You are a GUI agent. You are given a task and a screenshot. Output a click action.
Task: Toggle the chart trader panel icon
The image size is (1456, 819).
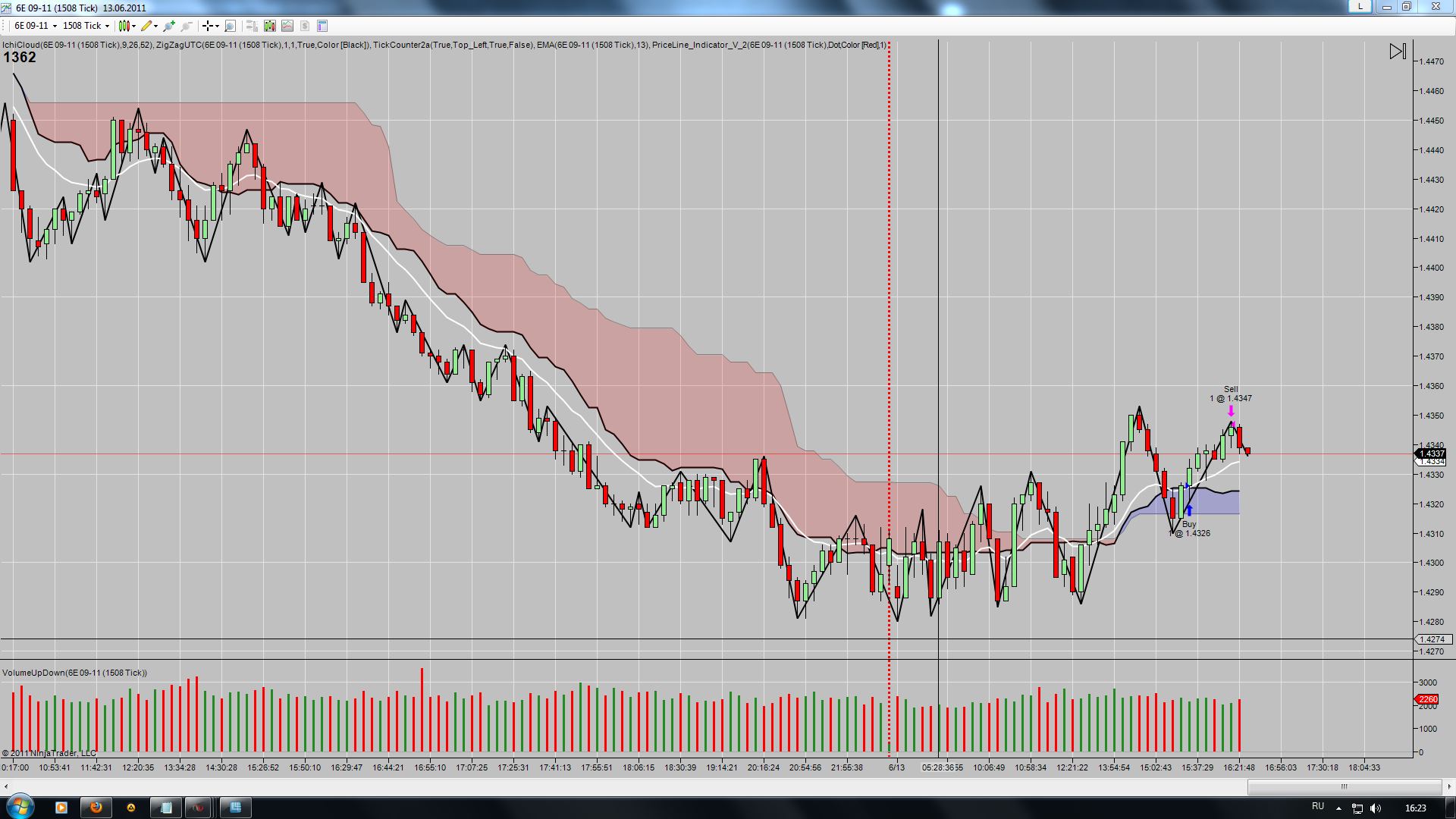(x=252, y=26)
